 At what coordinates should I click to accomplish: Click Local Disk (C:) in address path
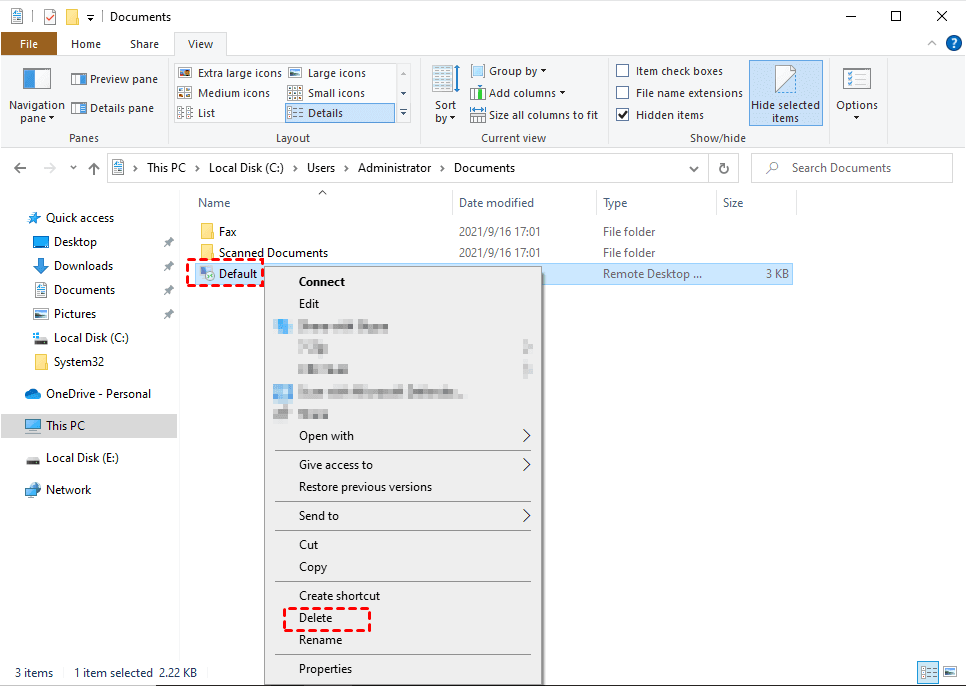click(x=246, y=168)
